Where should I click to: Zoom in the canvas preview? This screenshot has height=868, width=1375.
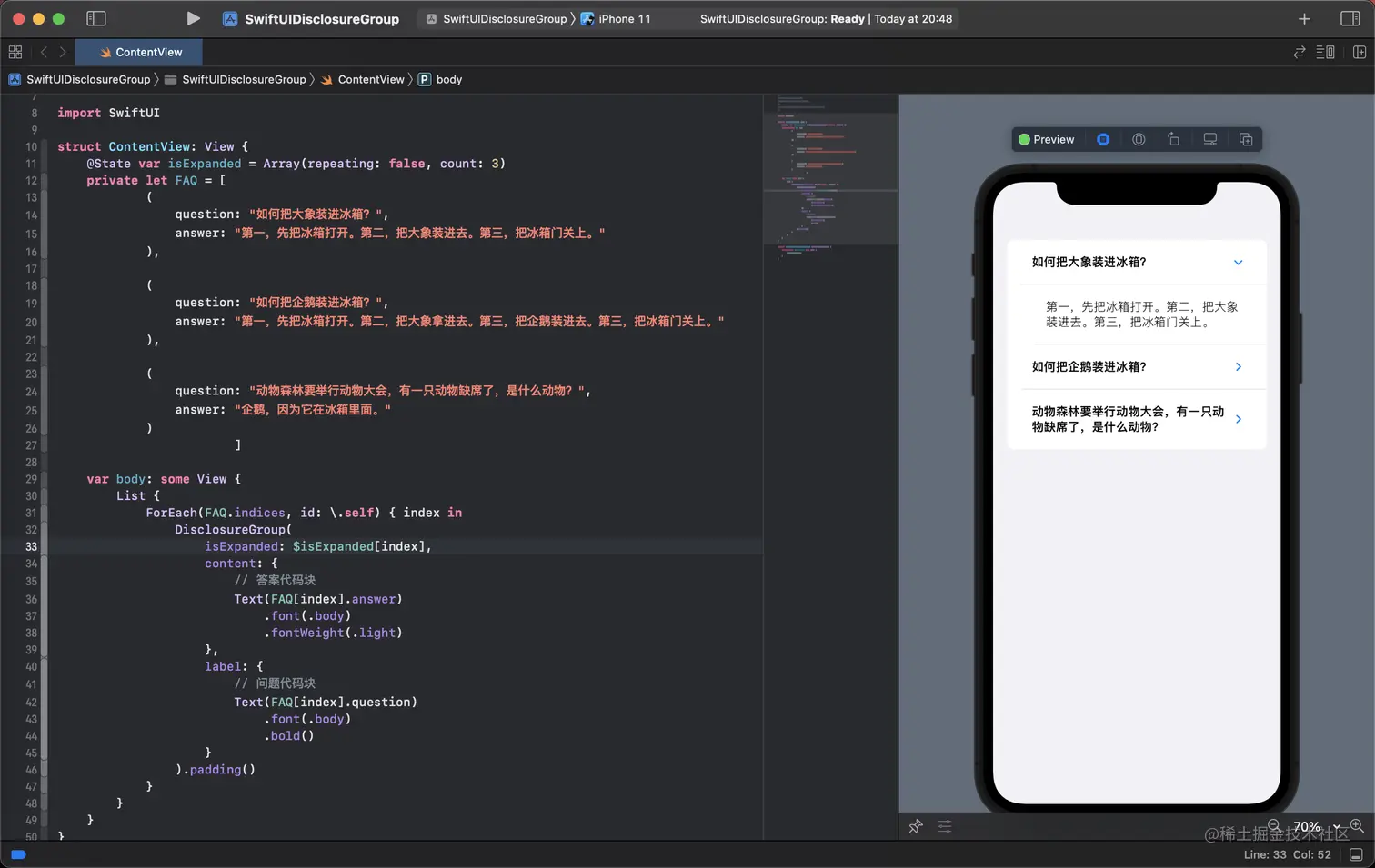[1357, 825]
